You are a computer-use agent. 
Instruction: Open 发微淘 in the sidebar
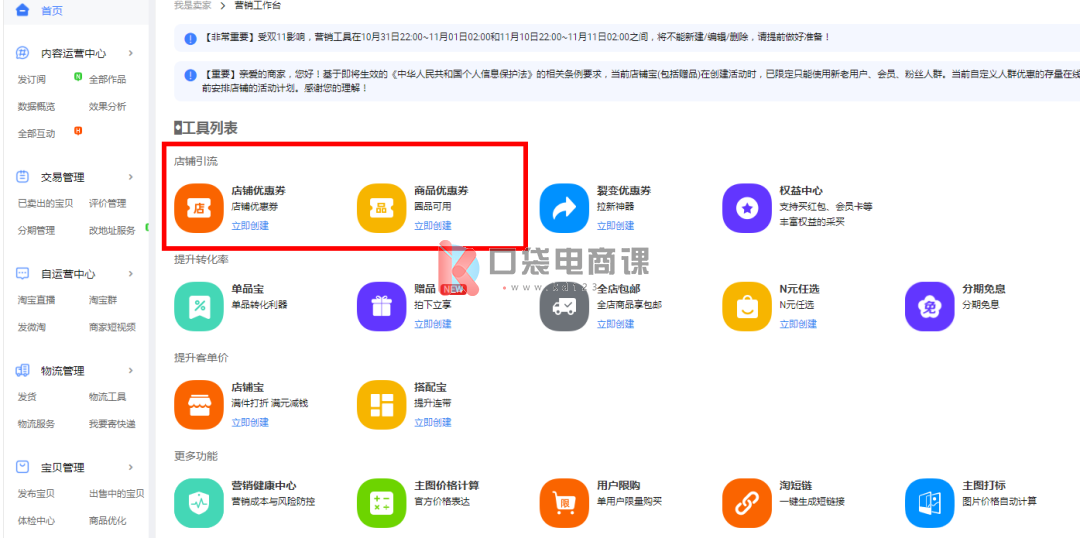pos(32,327)
